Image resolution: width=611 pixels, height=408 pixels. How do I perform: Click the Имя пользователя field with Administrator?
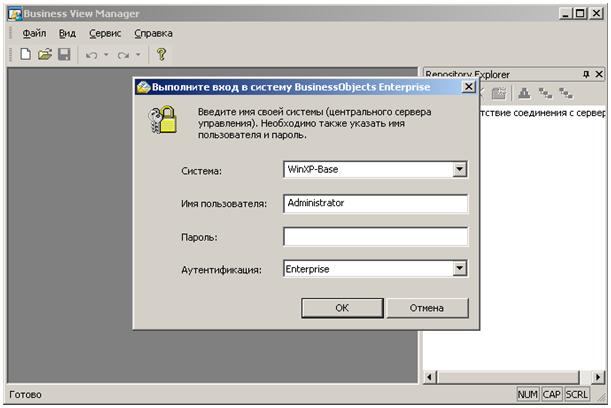pos(375,203)
